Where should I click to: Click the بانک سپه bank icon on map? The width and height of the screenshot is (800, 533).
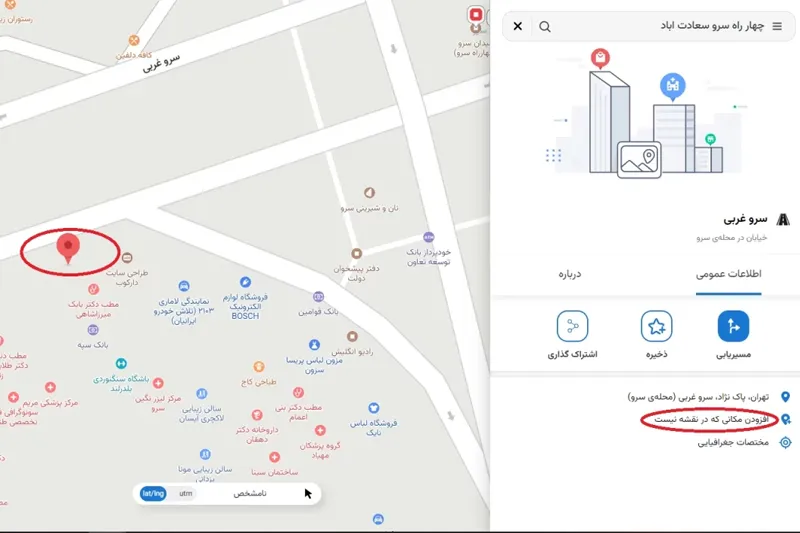93,329
